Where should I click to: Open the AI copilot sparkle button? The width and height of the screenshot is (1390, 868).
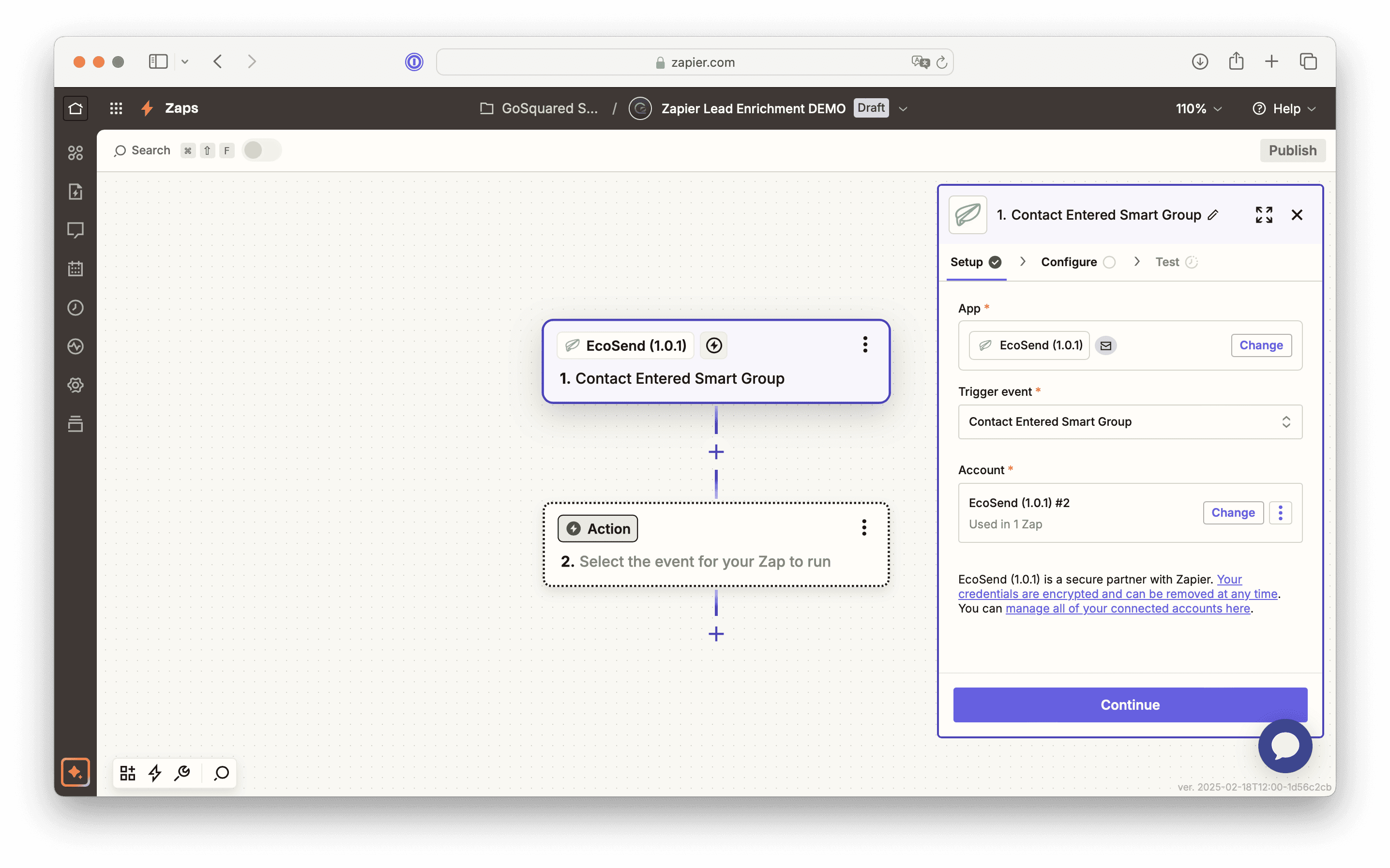(75, 772)
